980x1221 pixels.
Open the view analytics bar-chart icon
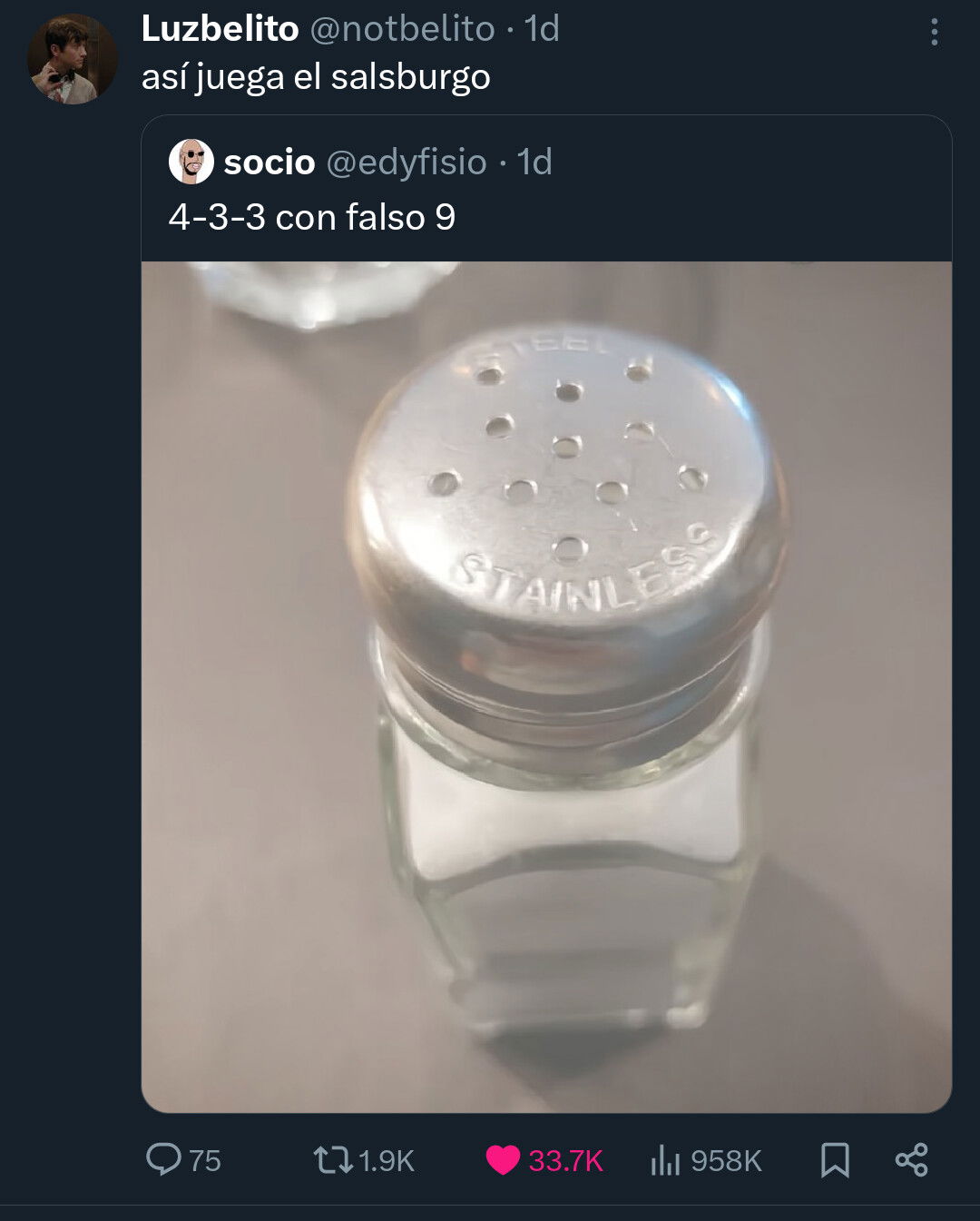(665, 1159)
